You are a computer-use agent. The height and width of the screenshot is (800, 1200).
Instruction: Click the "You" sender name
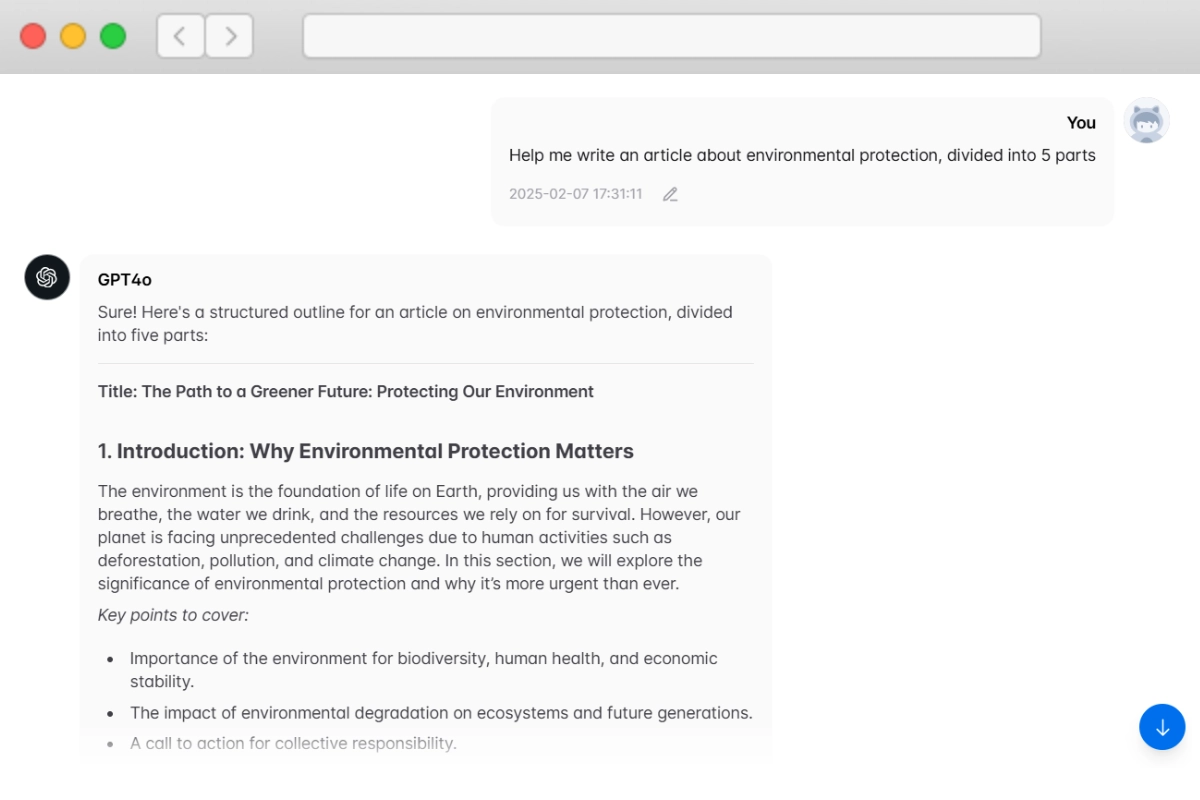click(1081, 123)
